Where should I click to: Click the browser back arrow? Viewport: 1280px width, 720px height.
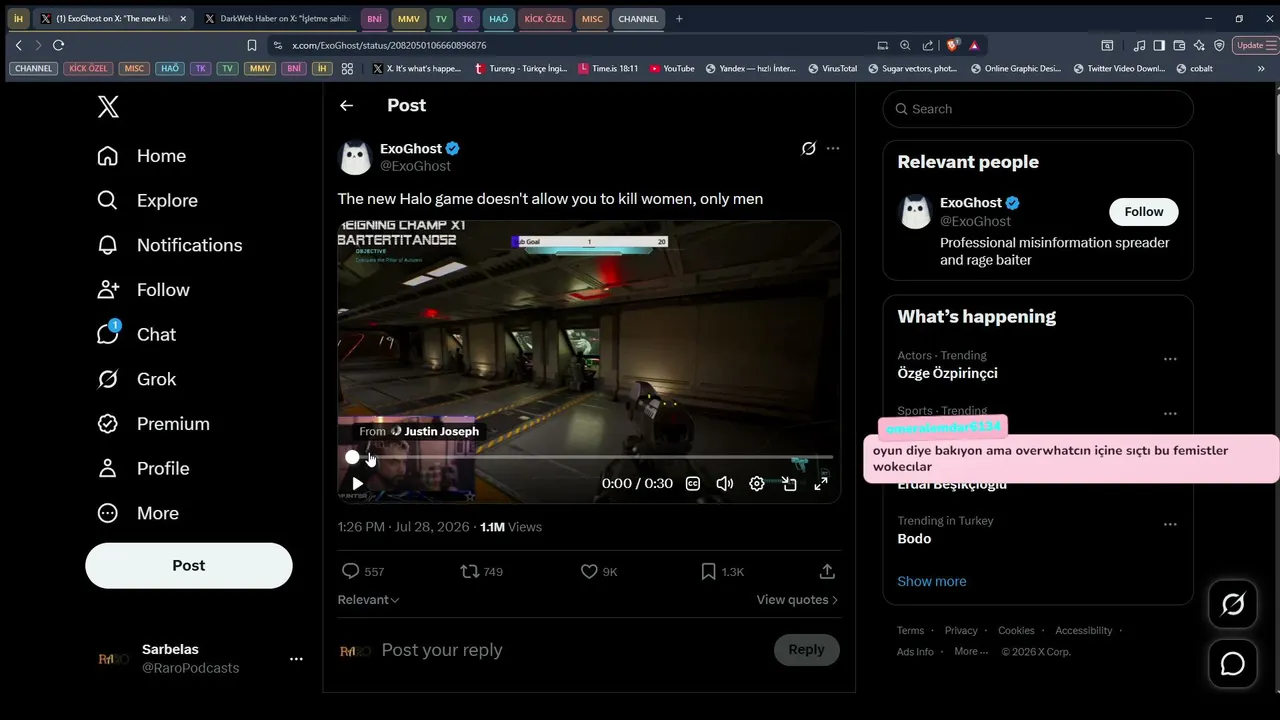click(18, 45)
